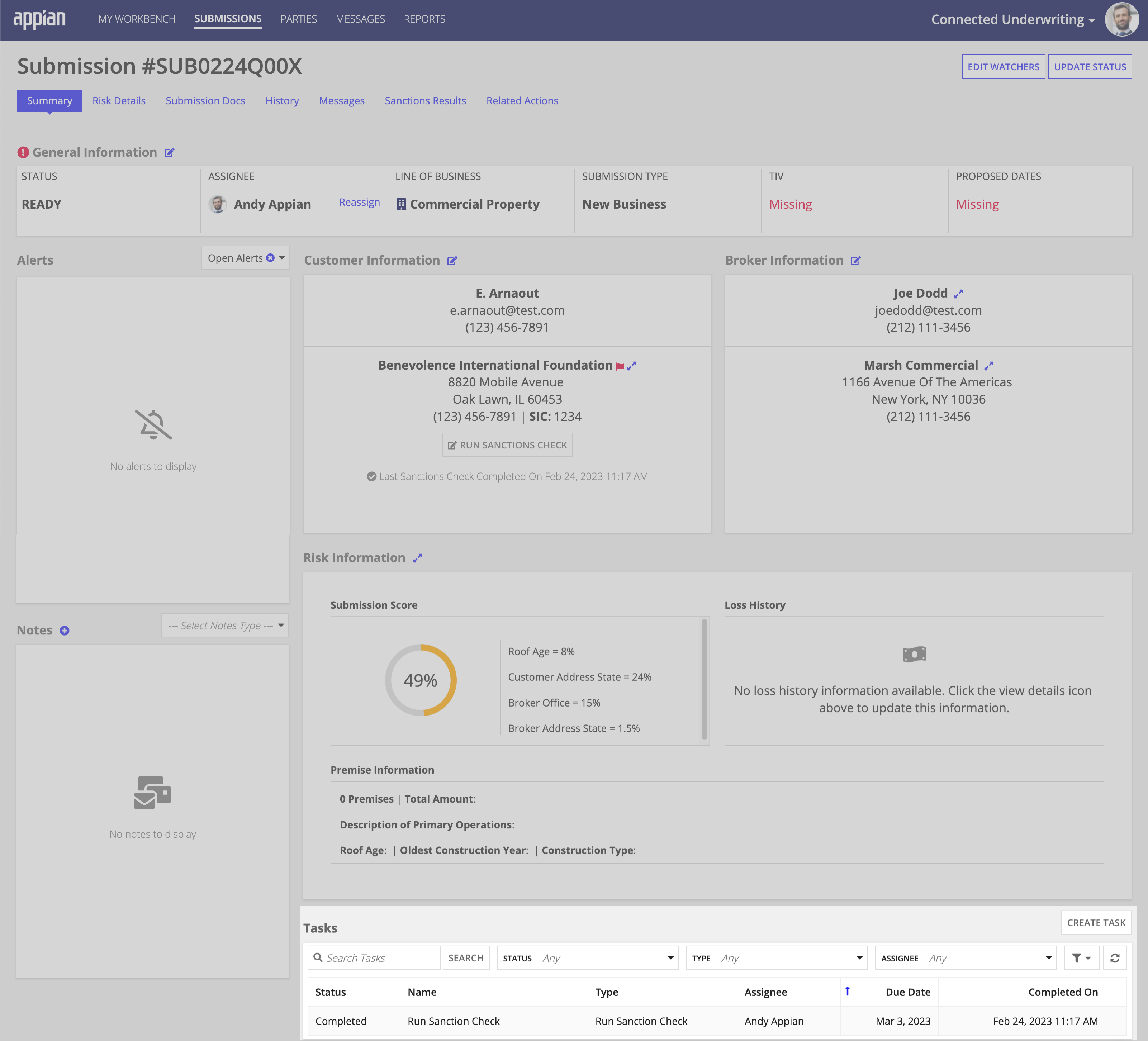Click the sanctions check completed checkmark icon
This screenshot has height=1041, width=1148.
tap(371, 477)
